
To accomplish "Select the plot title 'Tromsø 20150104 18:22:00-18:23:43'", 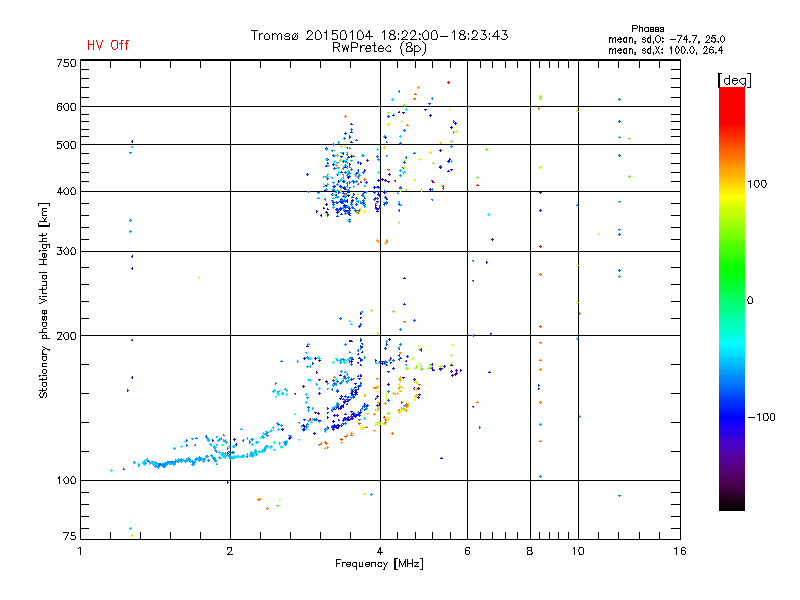I will (379, 35).
